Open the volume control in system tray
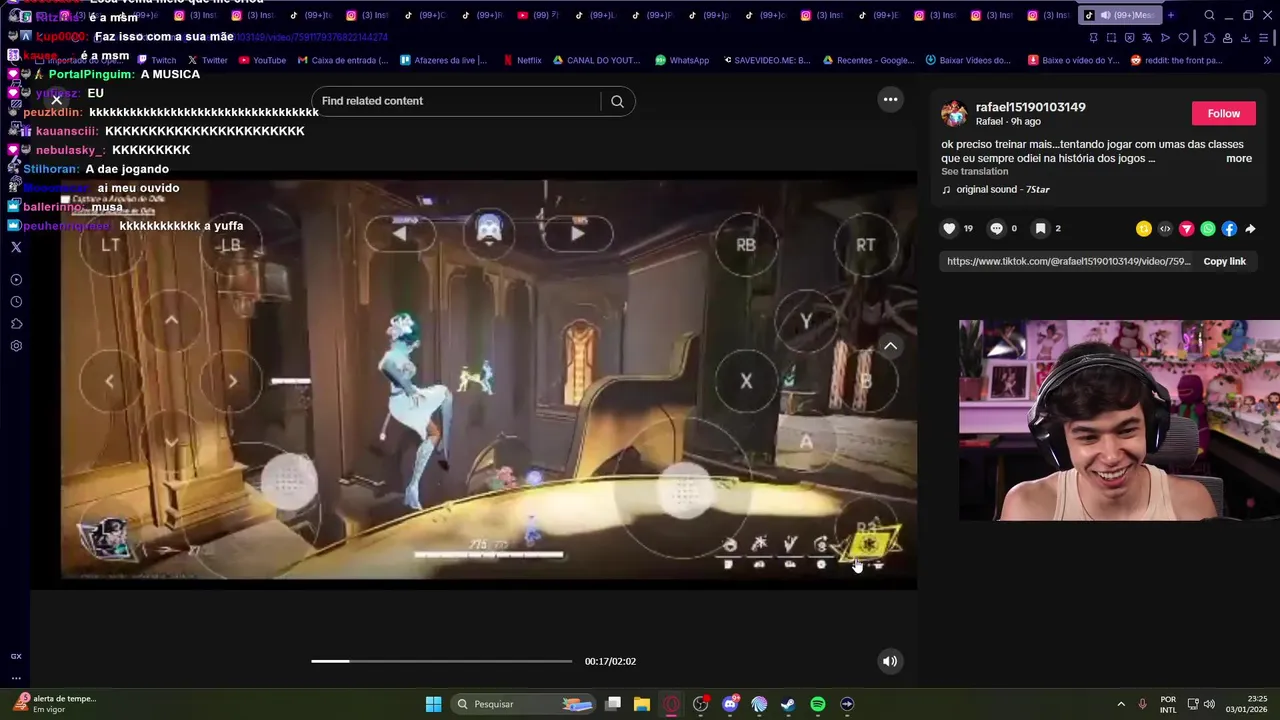The height and width of the screenshot is (720, 1280). pos(1209,704)
